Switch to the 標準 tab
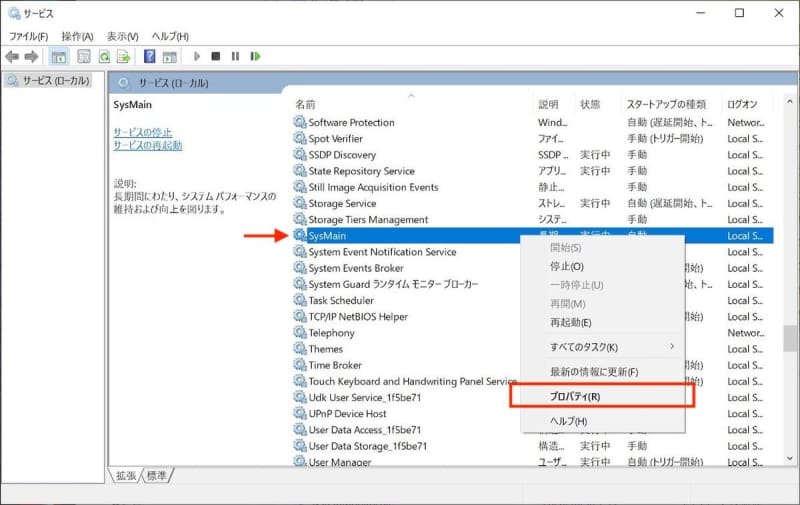Image resolution: width=800 pixels, height=505 pixels. point(157,475)
